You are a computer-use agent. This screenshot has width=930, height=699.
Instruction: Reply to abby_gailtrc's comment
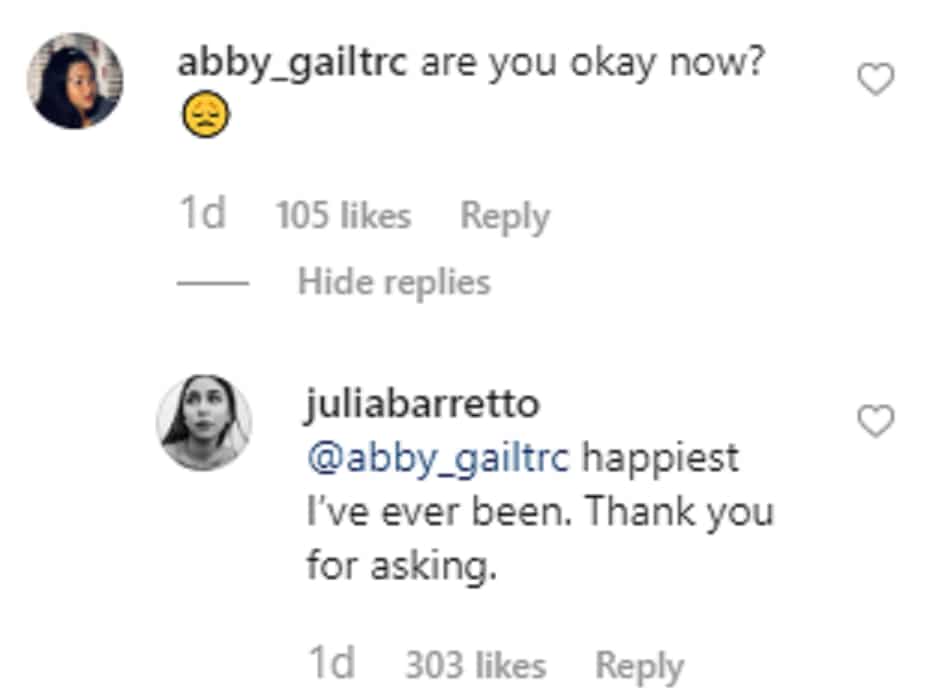pos(505,216)
